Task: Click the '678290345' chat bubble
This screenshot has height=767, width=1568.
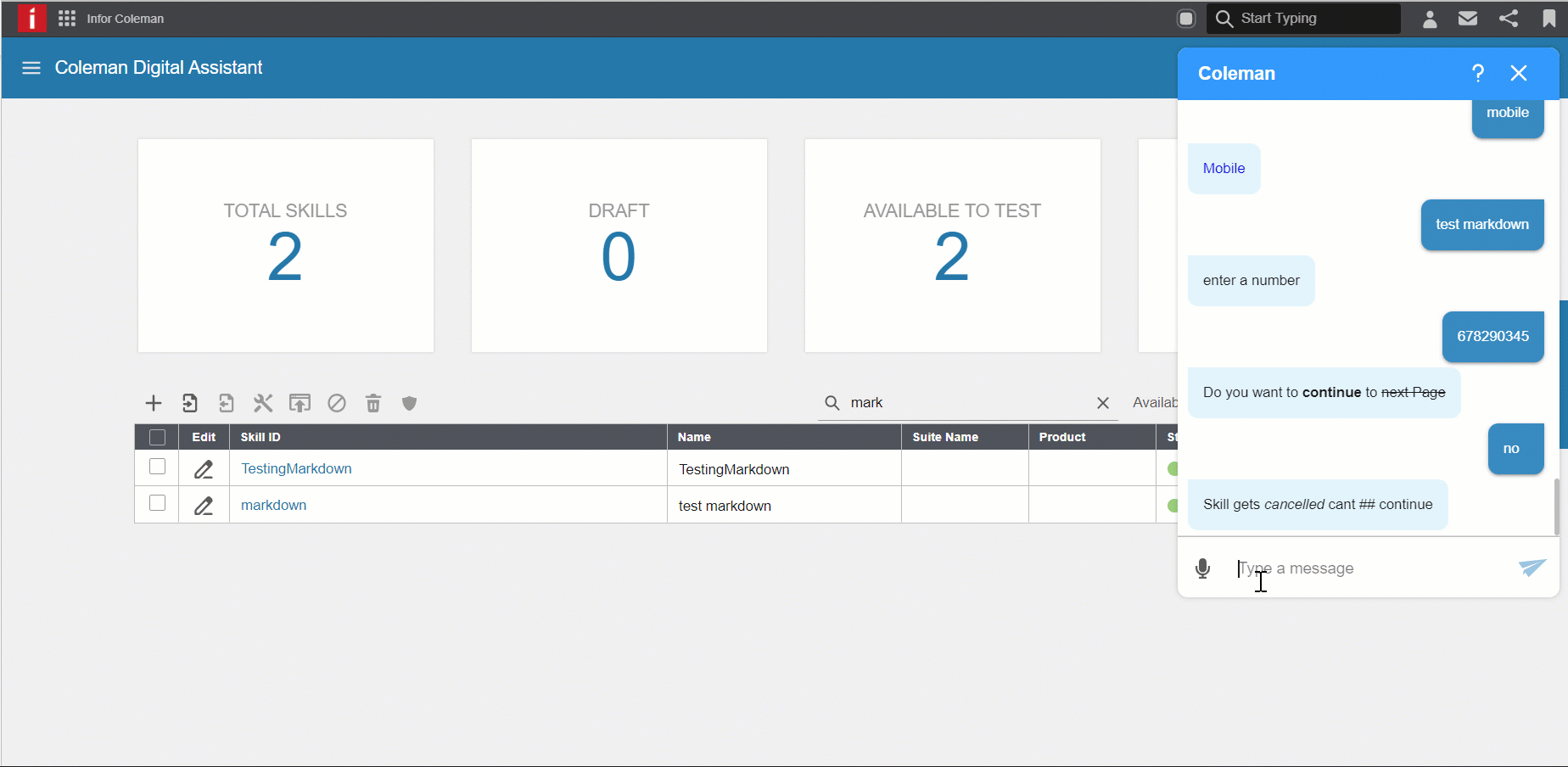Action: point(1493,337)
